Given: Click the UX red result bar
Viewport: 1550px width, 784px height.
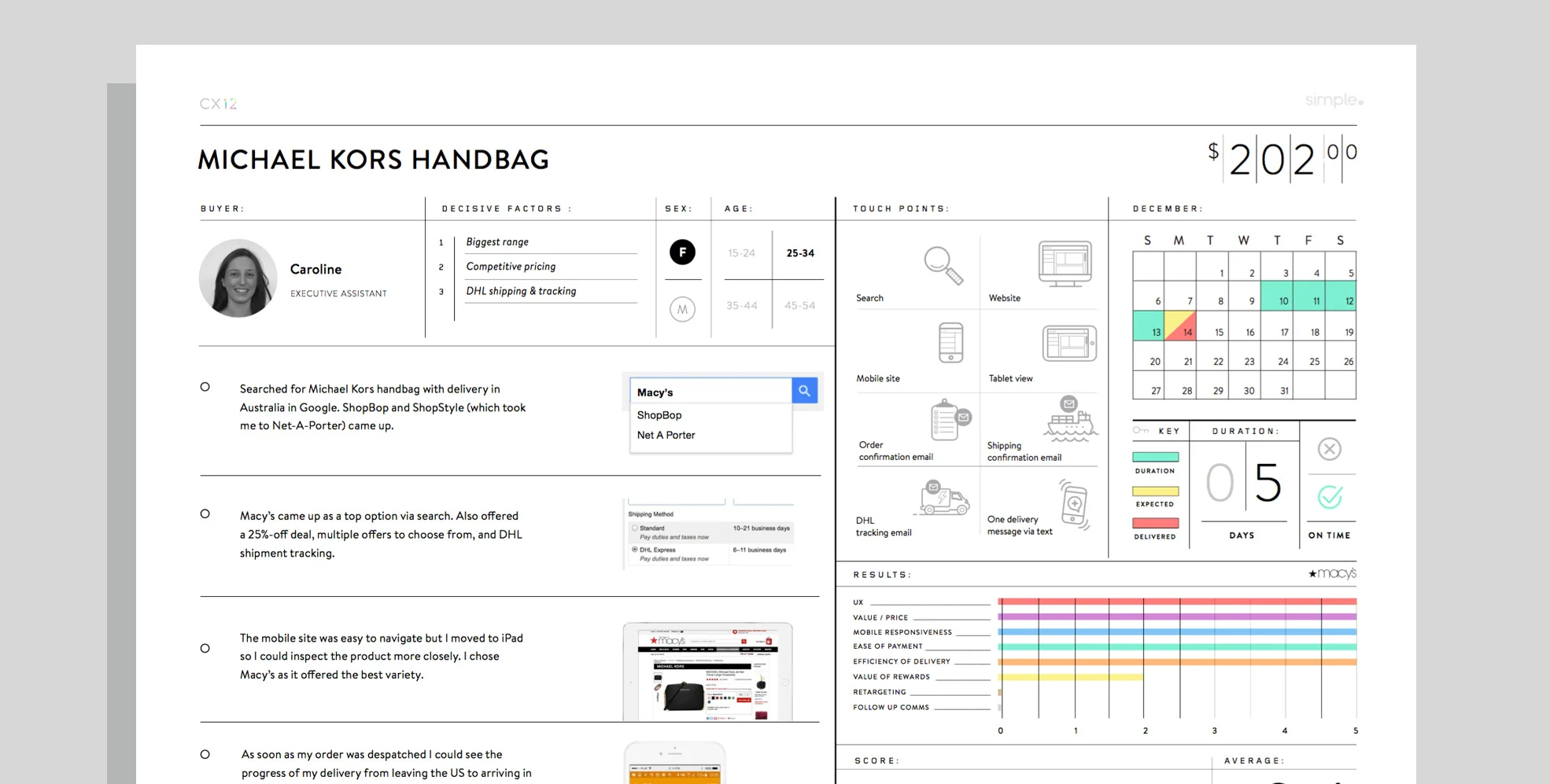Looking at the screenshot, I should [1178, 602].
